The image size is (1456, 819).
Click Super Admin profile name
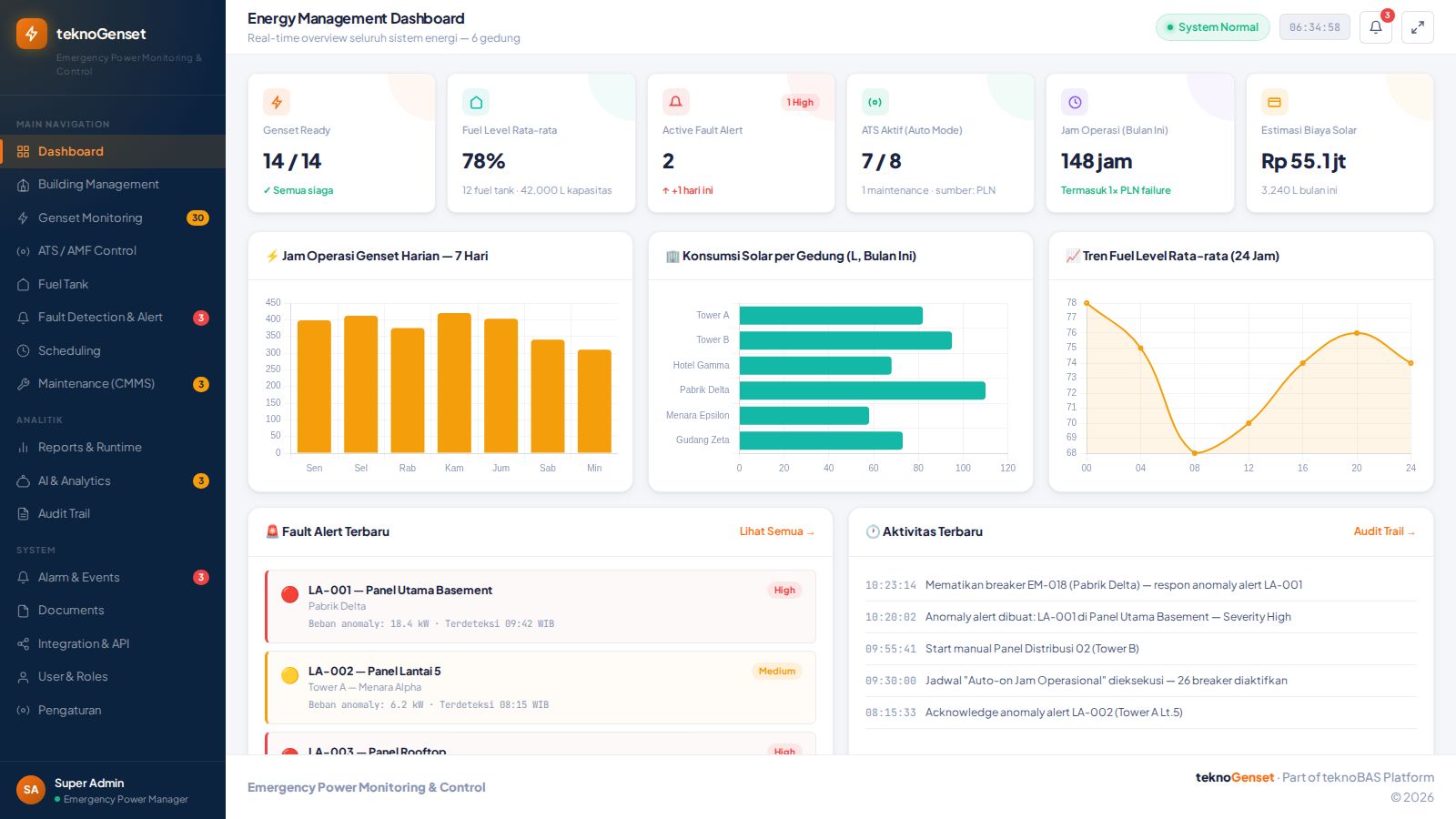pyautogui.click(x=89, y=784)
